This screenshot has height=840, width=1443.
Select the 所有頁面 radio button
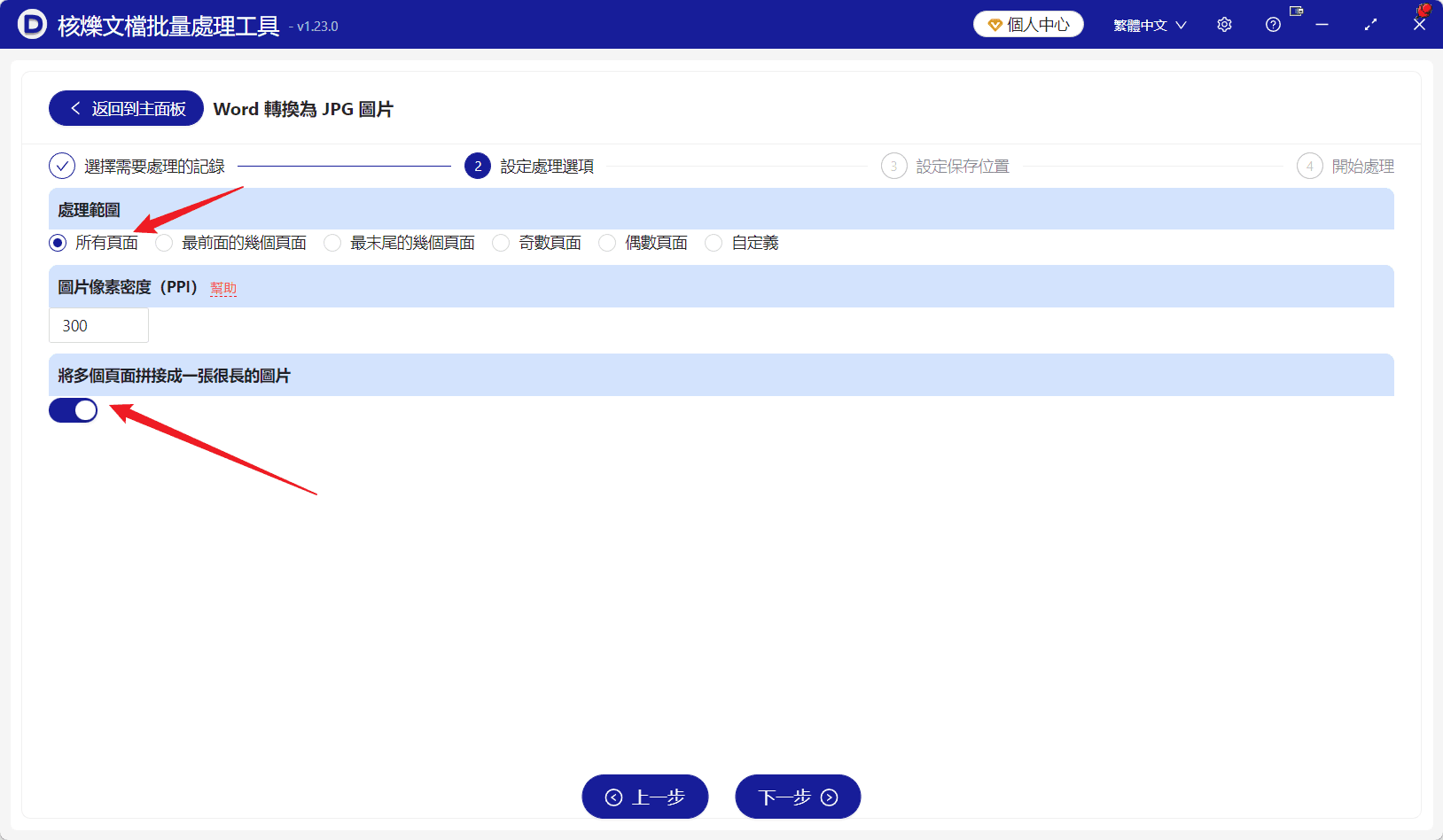pyautogui.click(x=58, y=243)
